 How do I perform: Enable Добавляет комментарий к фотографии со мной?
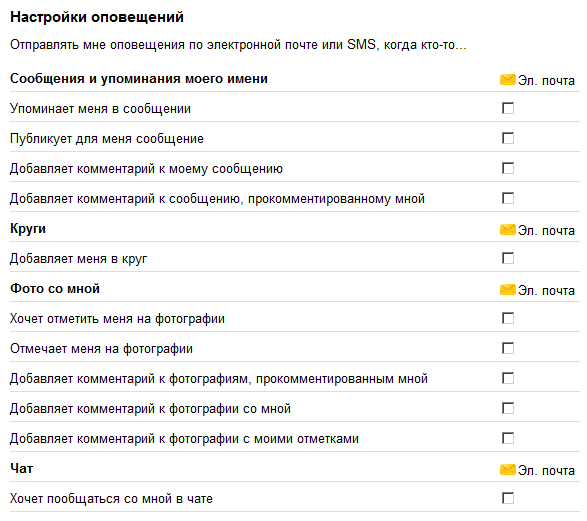click(508, 408)
